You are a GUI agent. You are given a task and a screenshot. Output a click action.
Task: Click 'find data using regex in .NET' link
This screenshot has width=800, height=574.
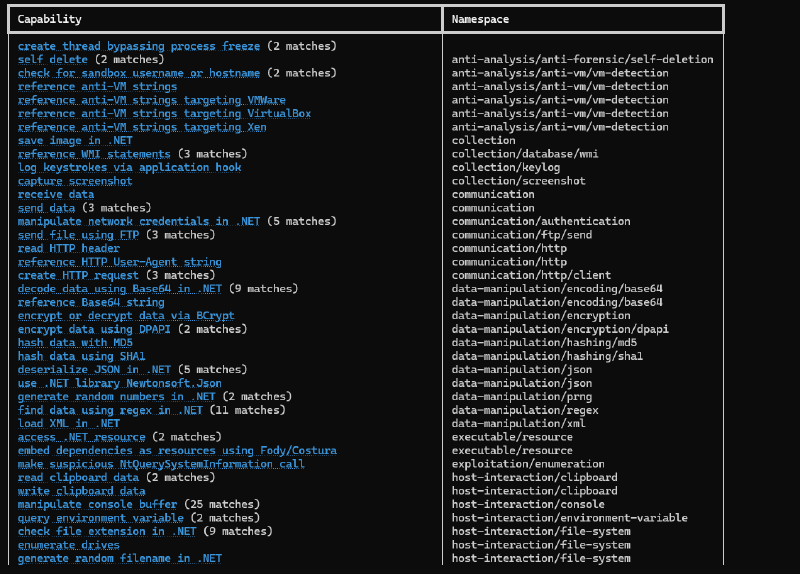[x=110, y=411]
